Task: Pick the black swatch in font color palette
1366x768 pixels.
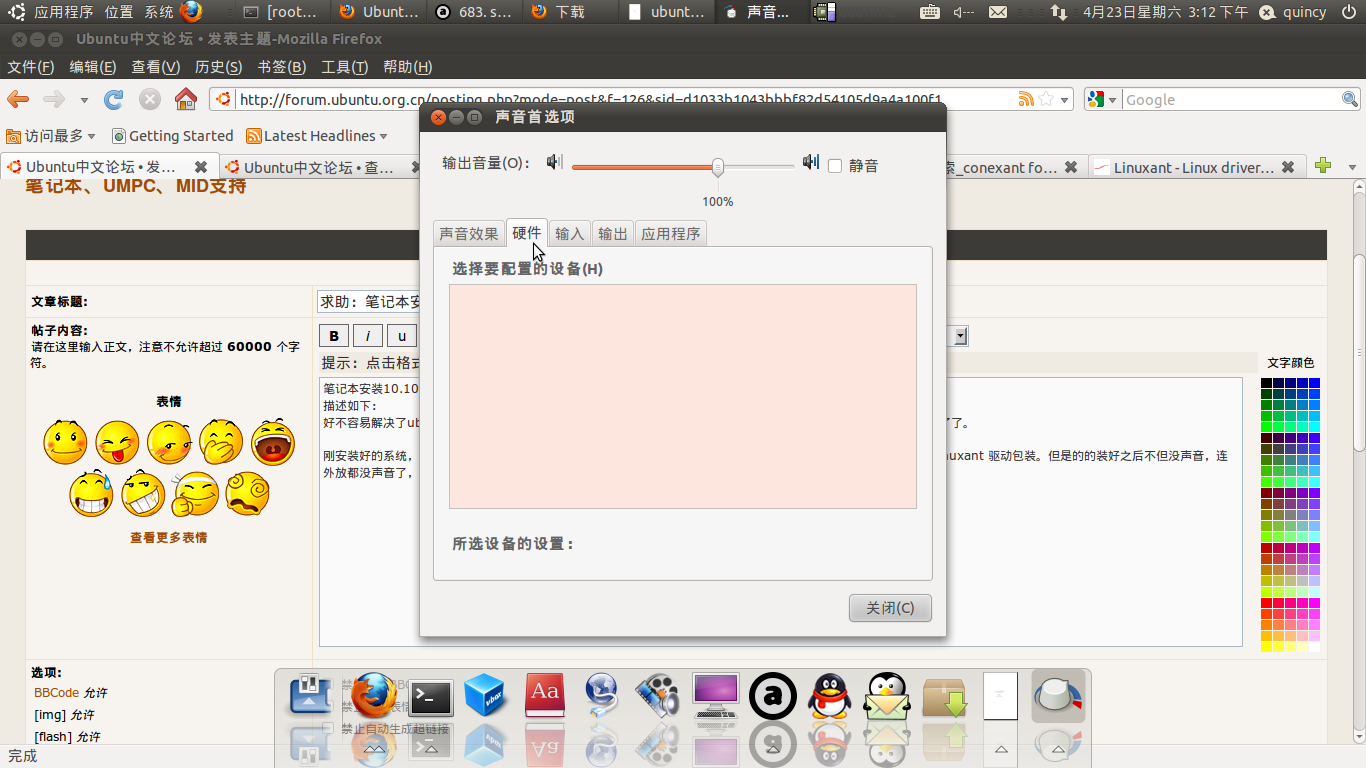Action: 1266,383
